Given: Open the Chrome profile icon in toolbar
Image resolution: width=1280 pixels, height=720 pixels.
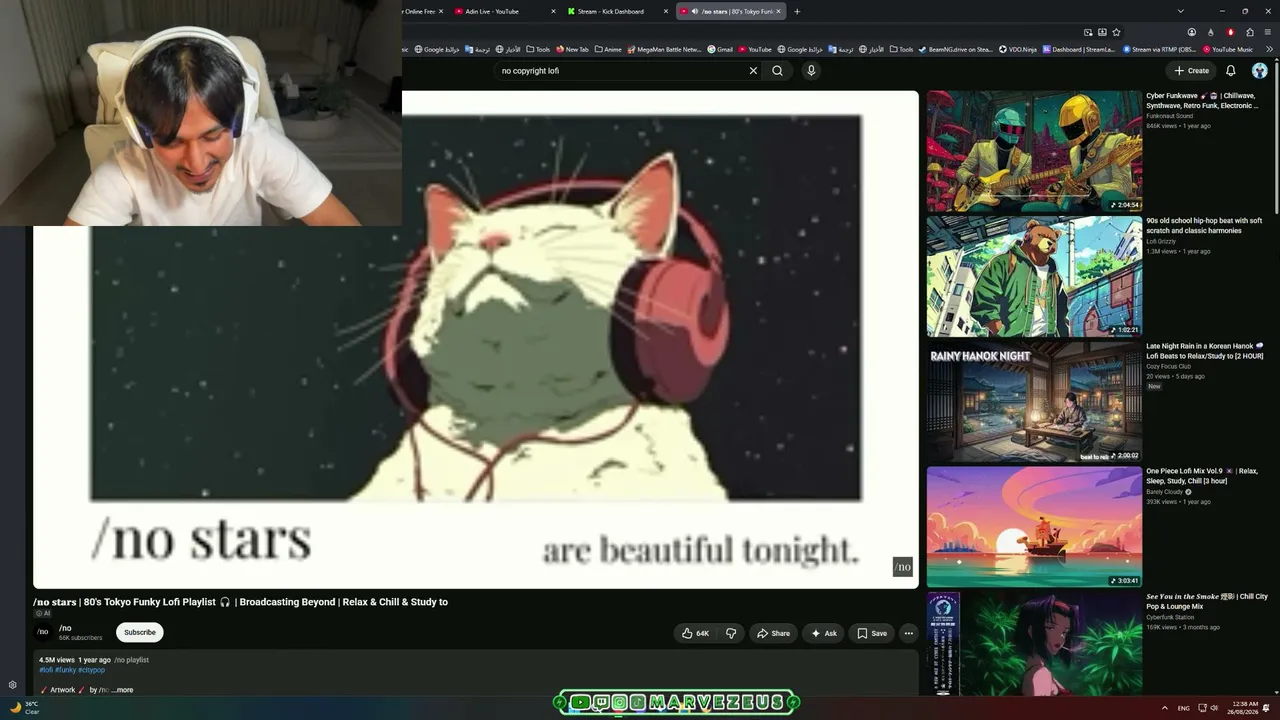Looking at the screenshot, I should click(x=1191, y=32).
